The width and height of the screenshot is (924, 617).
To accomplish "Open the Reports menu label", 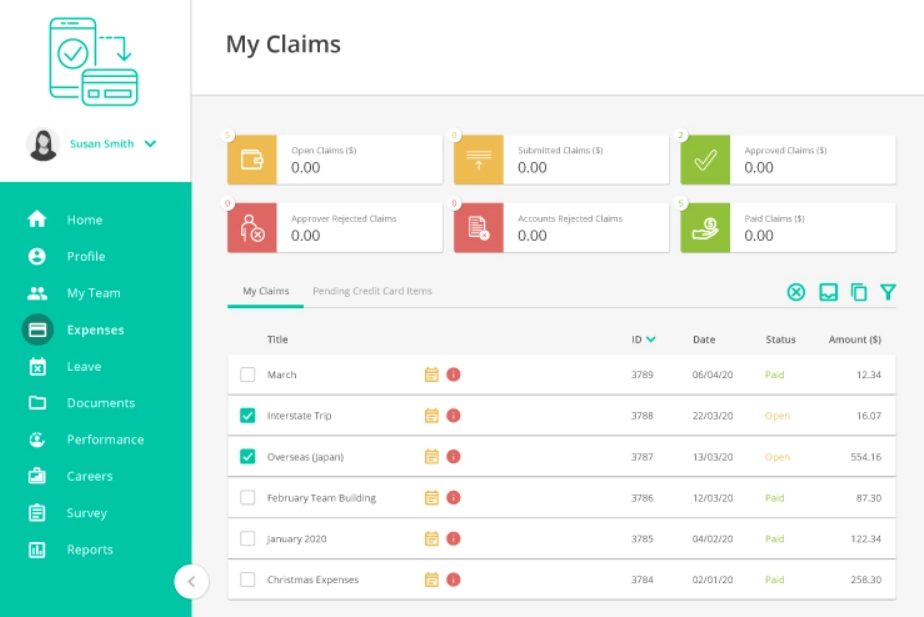I will coord(90,550).
